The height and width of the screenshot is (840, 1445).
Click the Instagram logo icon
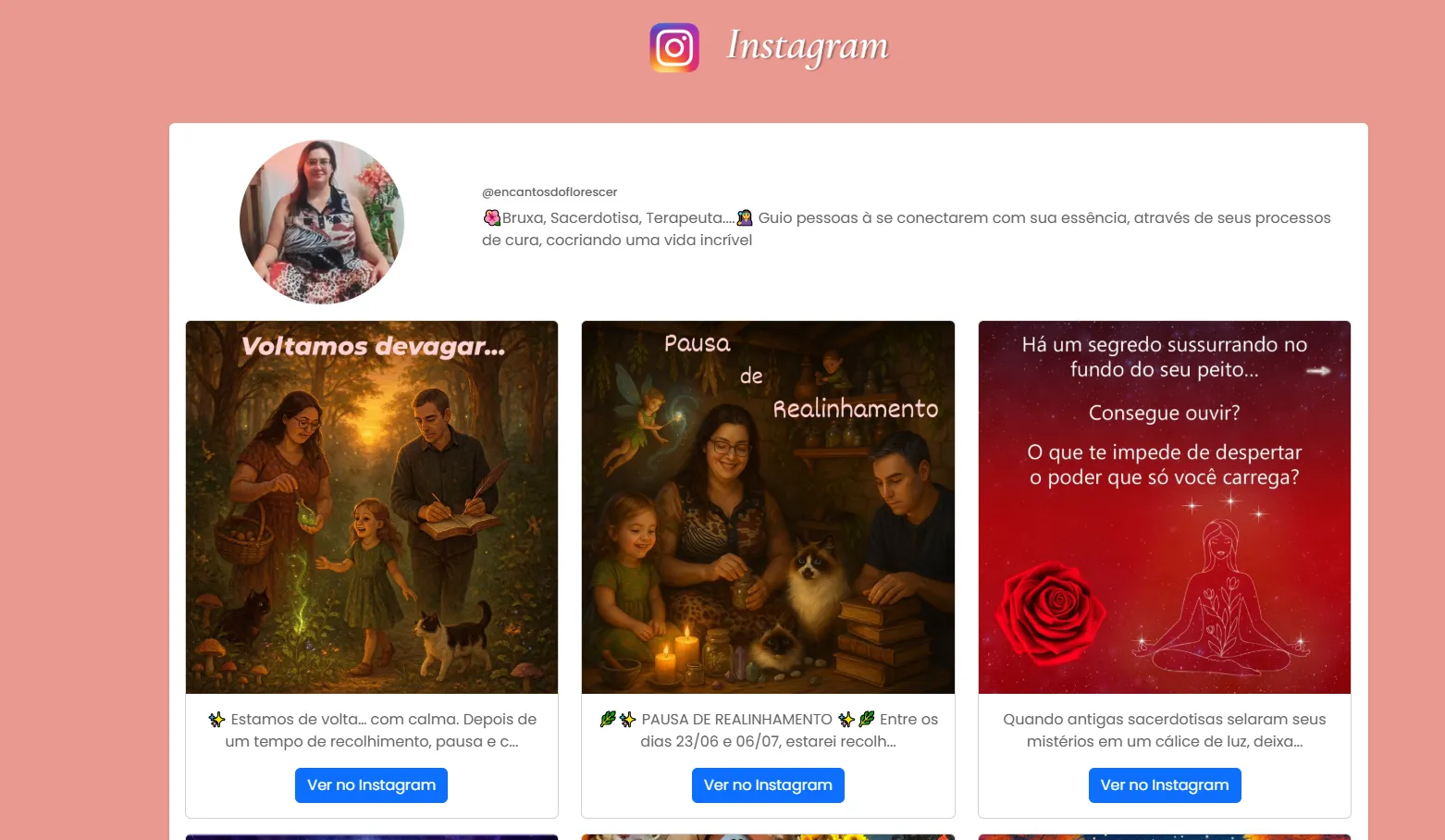click(x=674, y=47)
